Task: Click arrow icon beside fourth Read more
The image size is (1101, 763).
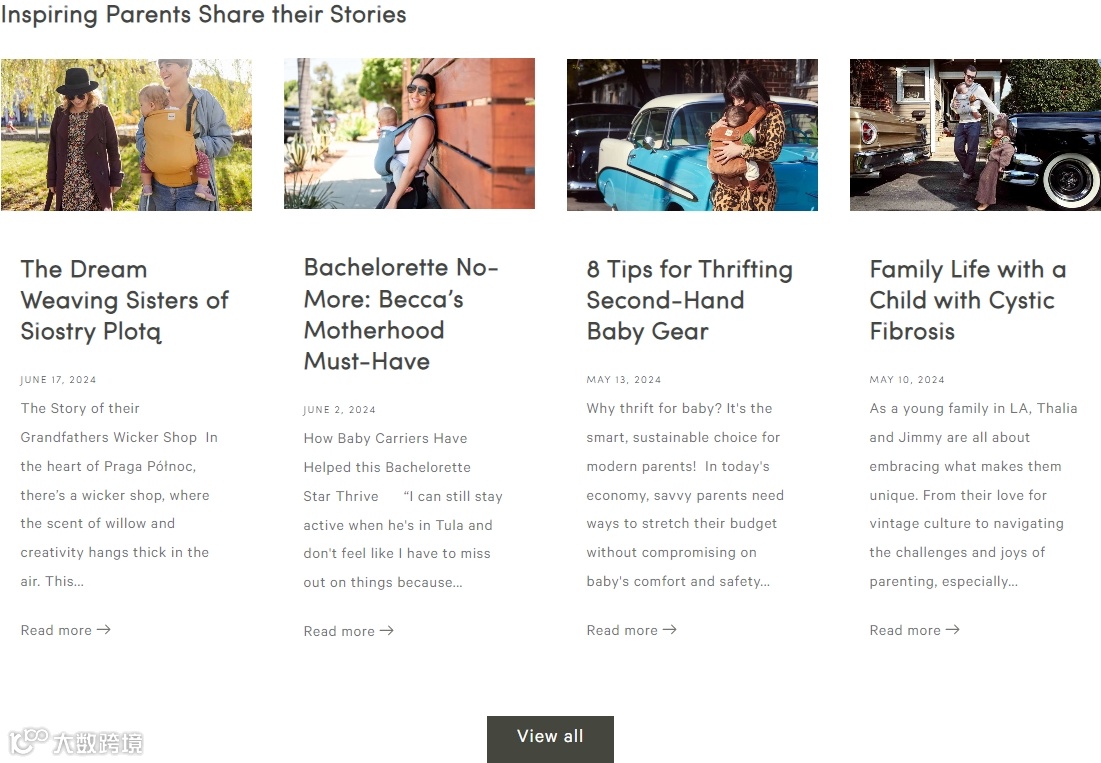Action: 952,630
